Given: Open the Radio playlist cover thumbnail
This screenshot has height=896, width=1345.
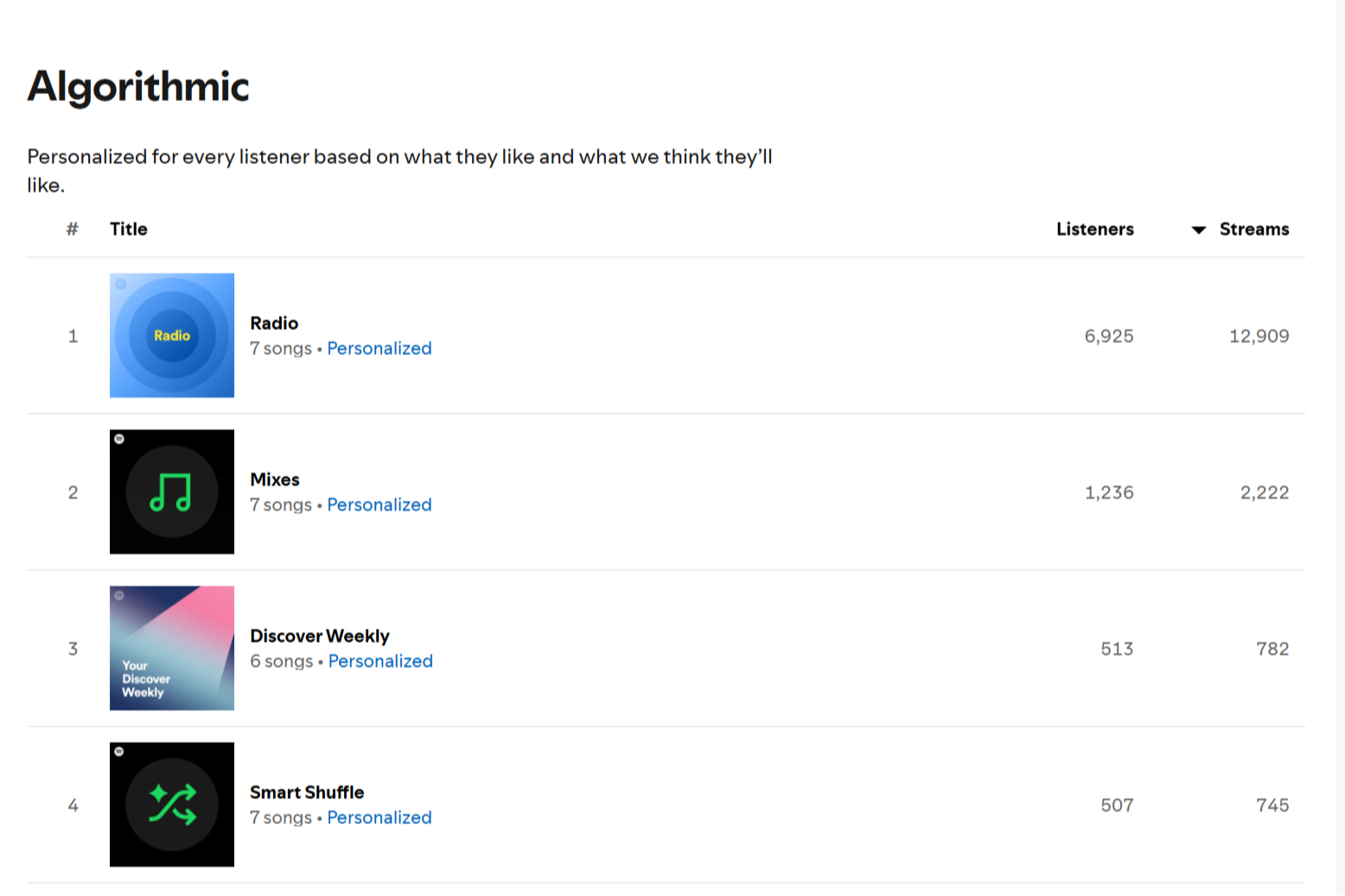Looking at the screenshot, I should point(172,335).
